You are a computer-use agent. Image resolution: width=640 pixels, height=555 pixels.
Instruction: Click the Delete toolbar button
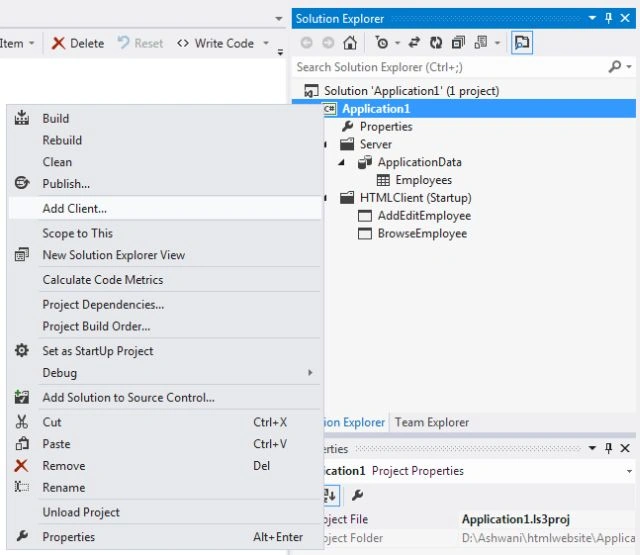pos(78,43)
